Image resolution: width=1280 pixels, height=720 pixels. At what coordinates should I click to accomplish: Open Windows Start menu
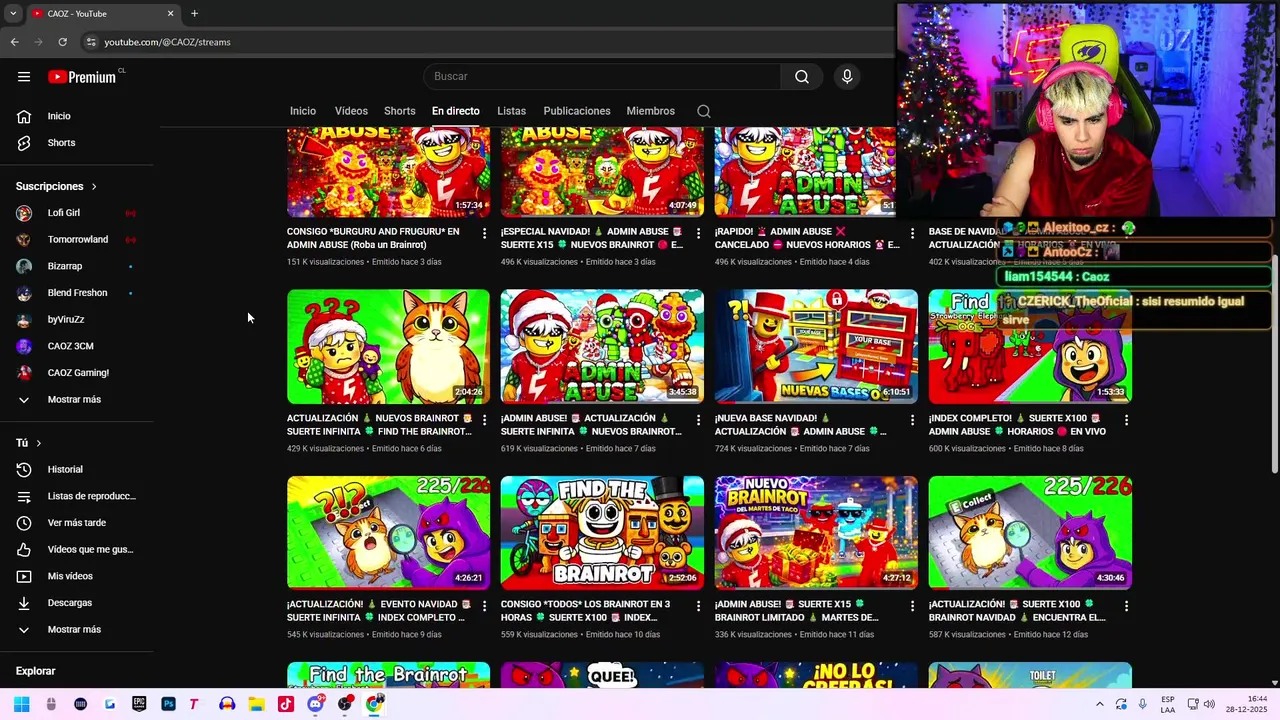[x=21, y=704]
